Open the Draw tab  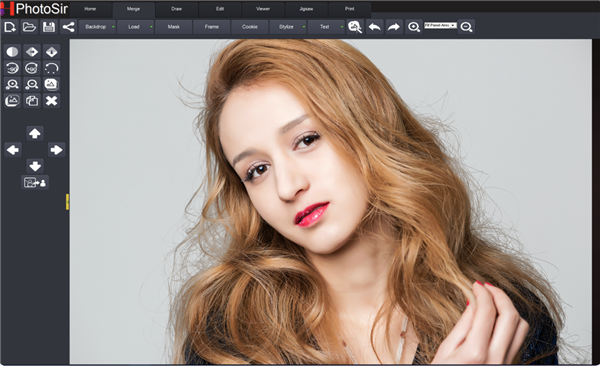coord(177,9)
